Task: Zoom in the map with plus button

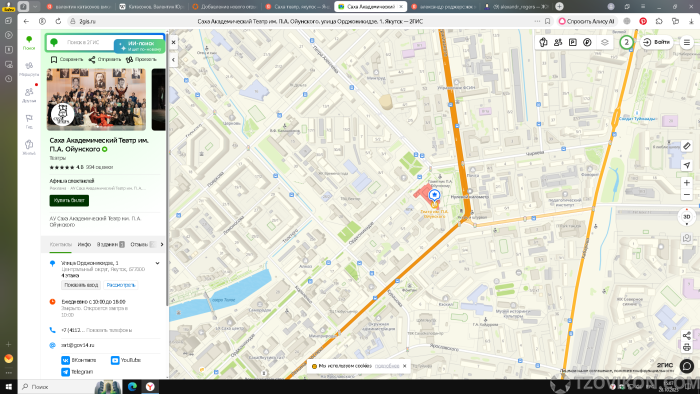Action: (687, 182)
